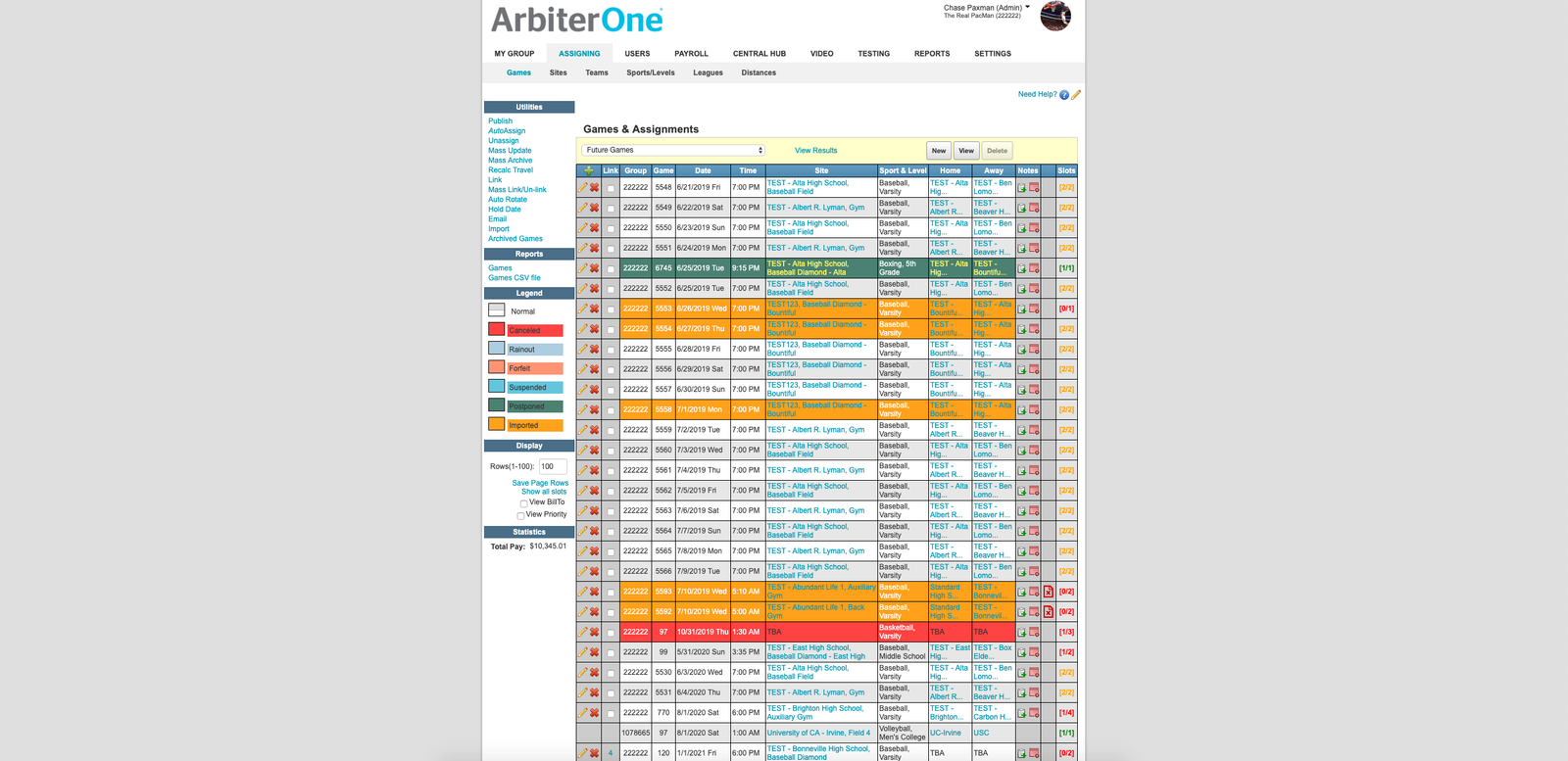Open the CENTRAL HUB menu
The height and width of the screenshot is (761, 1568).
coord(759,54)
